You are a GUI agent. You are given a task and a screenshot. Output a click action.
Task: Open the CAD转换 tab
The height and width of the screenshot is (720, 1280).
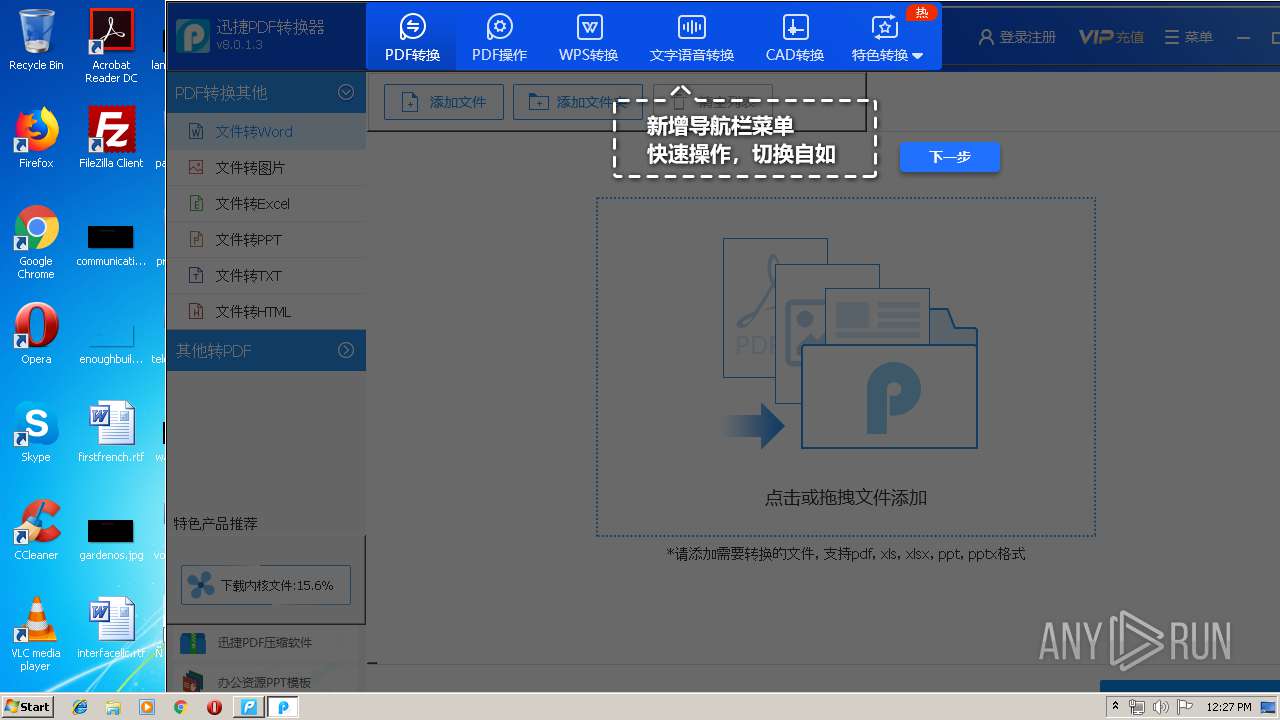pos(794,37)
